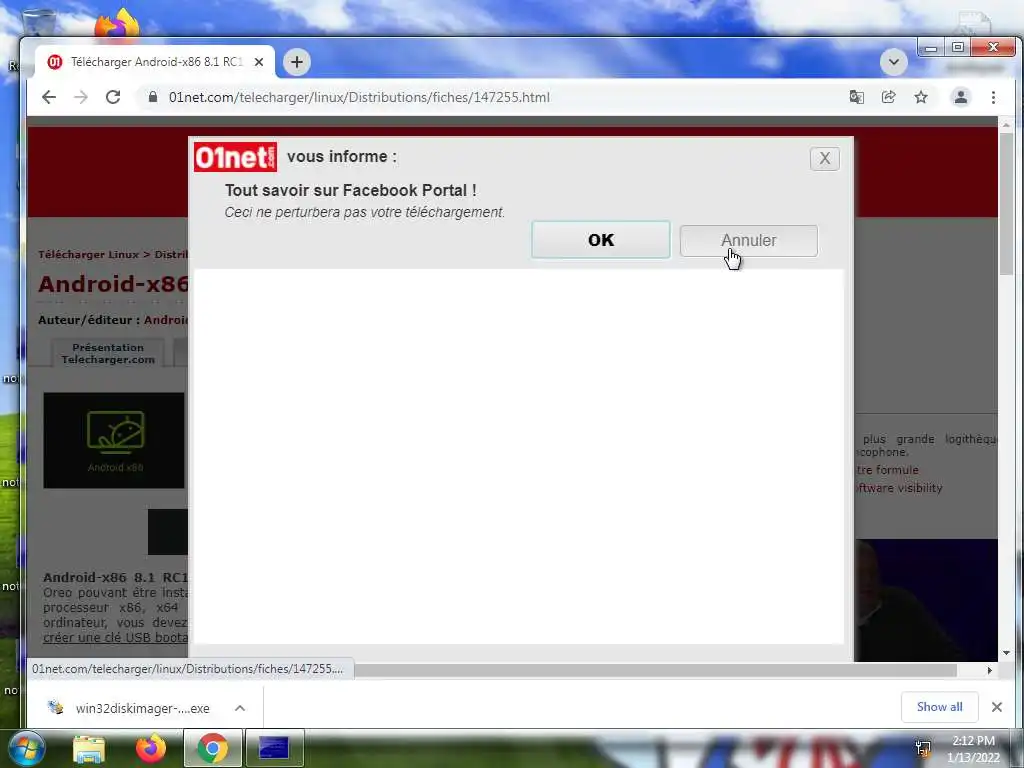
Task: Close the downloads bar
Action: pos(997,707)
